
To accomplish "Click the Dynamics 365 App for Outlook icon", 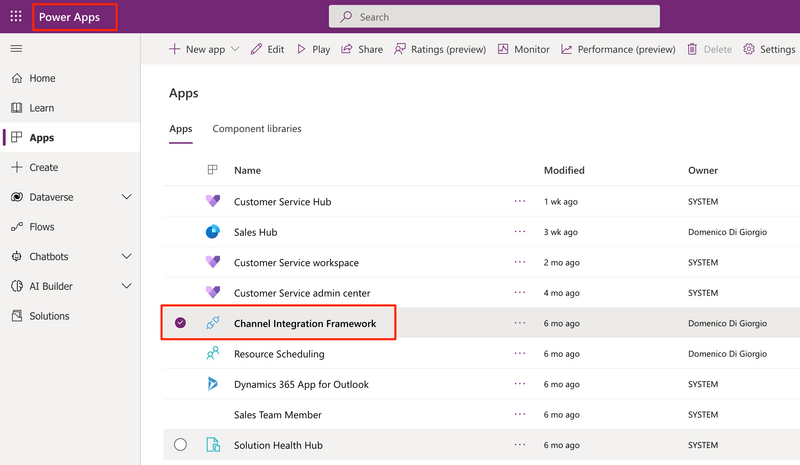I will tap(213, 384).
